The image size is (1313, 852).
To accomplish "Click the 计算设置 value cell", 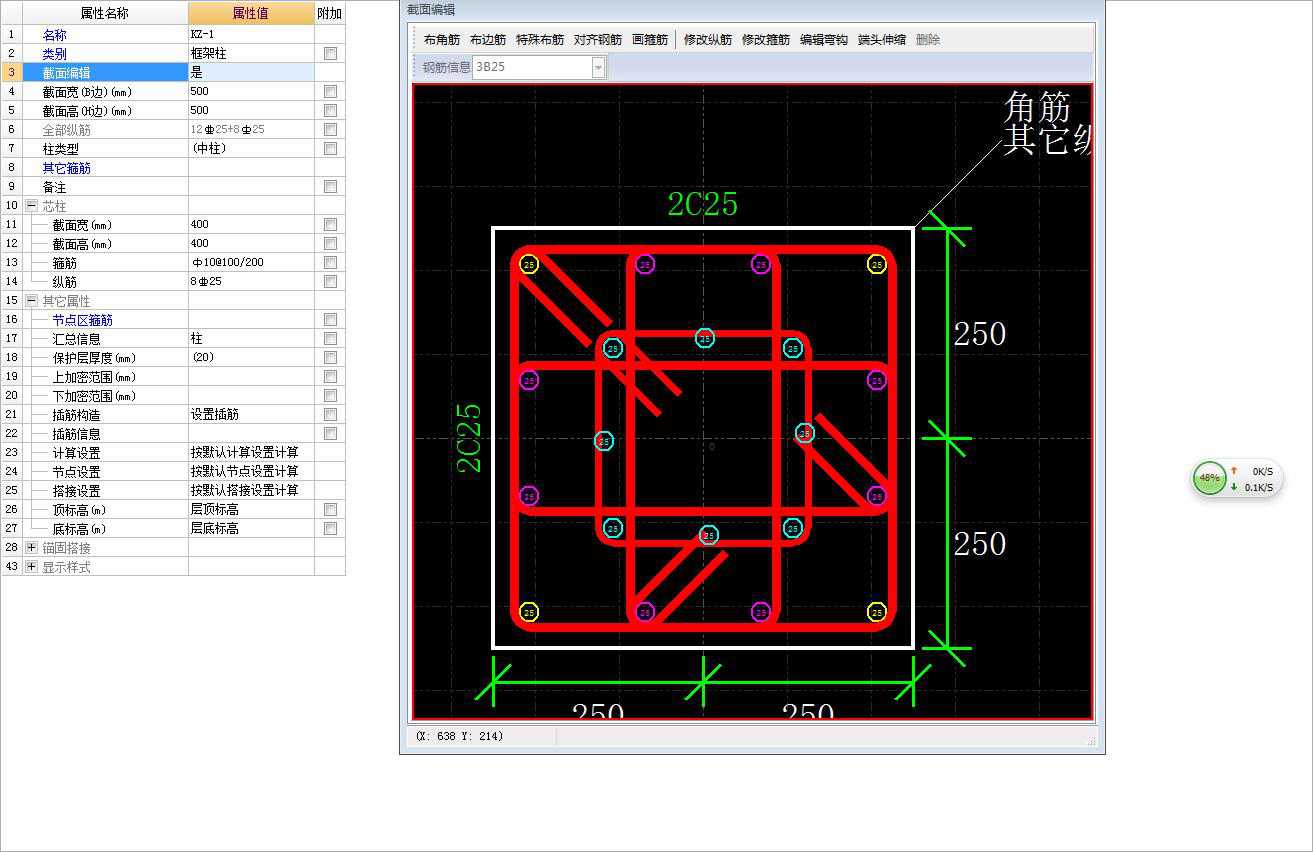I will coord(251,452).
